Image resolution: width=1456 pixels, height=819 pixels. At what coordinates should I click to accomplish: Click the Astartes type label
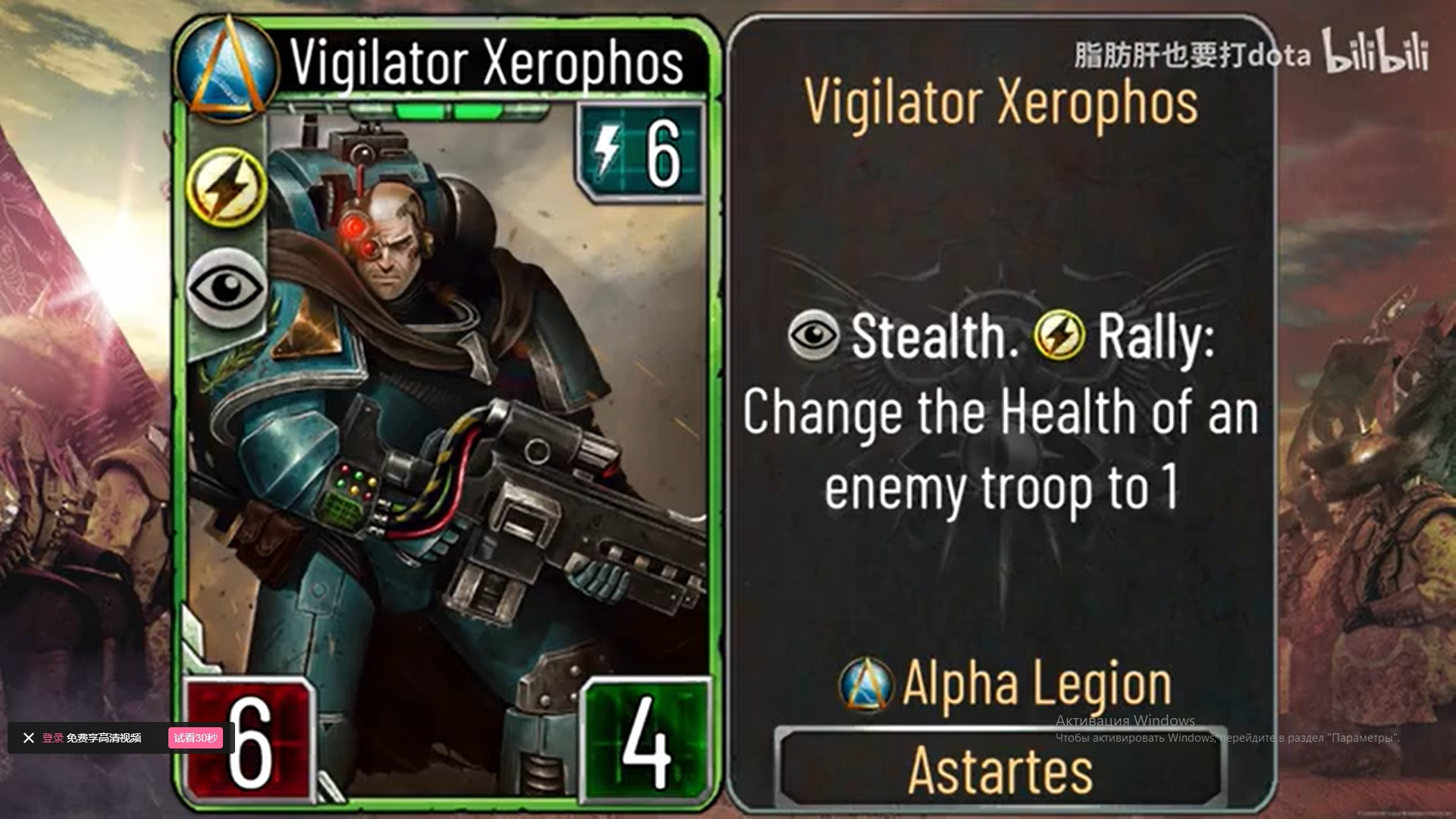point(1000,770)
